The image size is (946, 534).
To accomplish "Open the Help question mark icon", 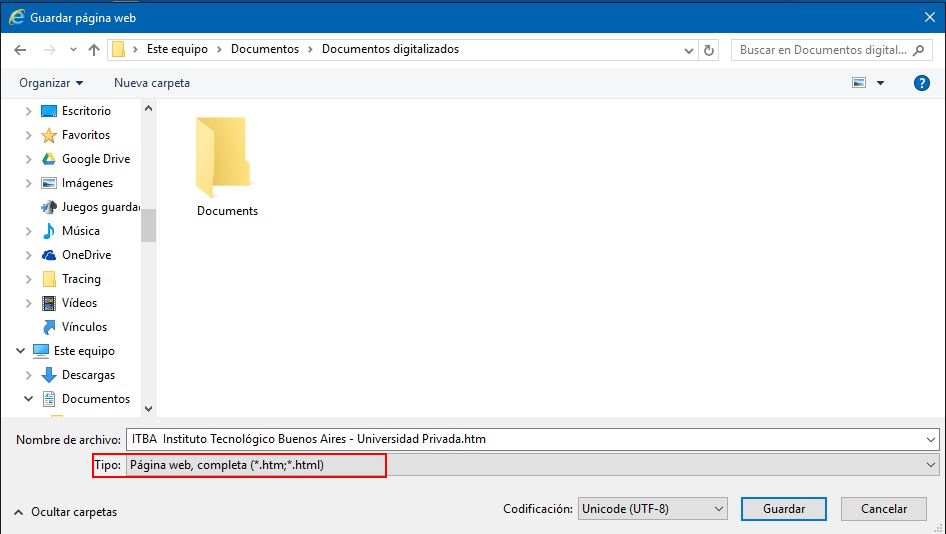I will click(922, 83).
